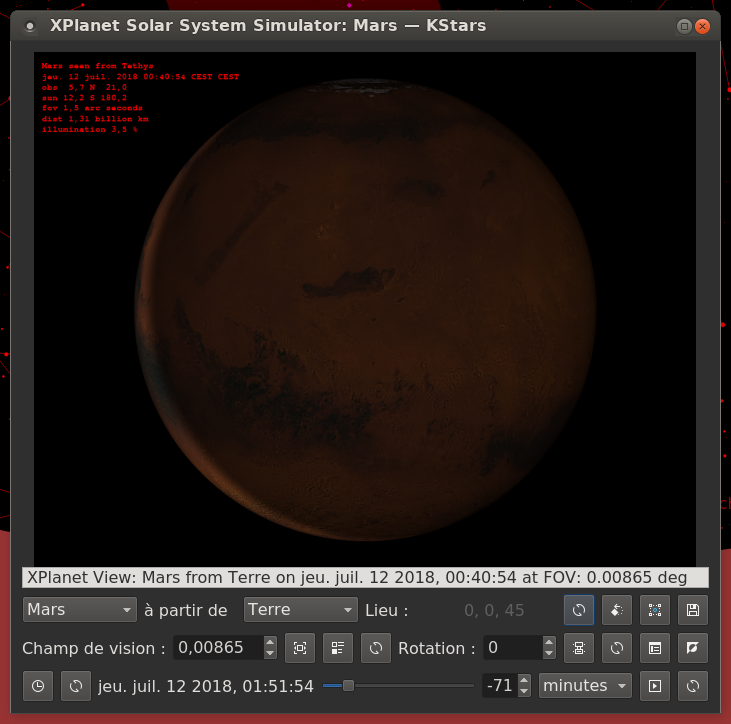Maximize the XPlanet simulator window
This screenshot has width=731, height=724.
[x=684, y=26]
